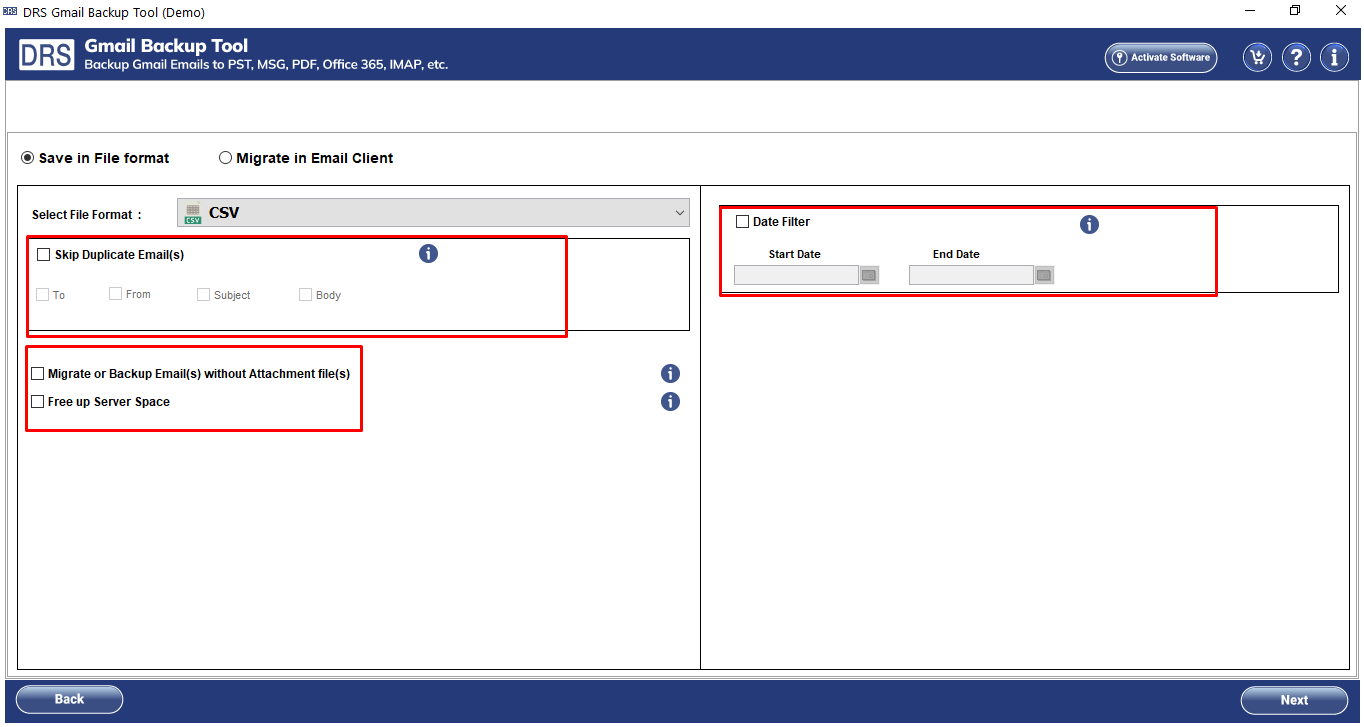Open the Start Date calendar picker
1364x727 pixels.
(869, 275)
